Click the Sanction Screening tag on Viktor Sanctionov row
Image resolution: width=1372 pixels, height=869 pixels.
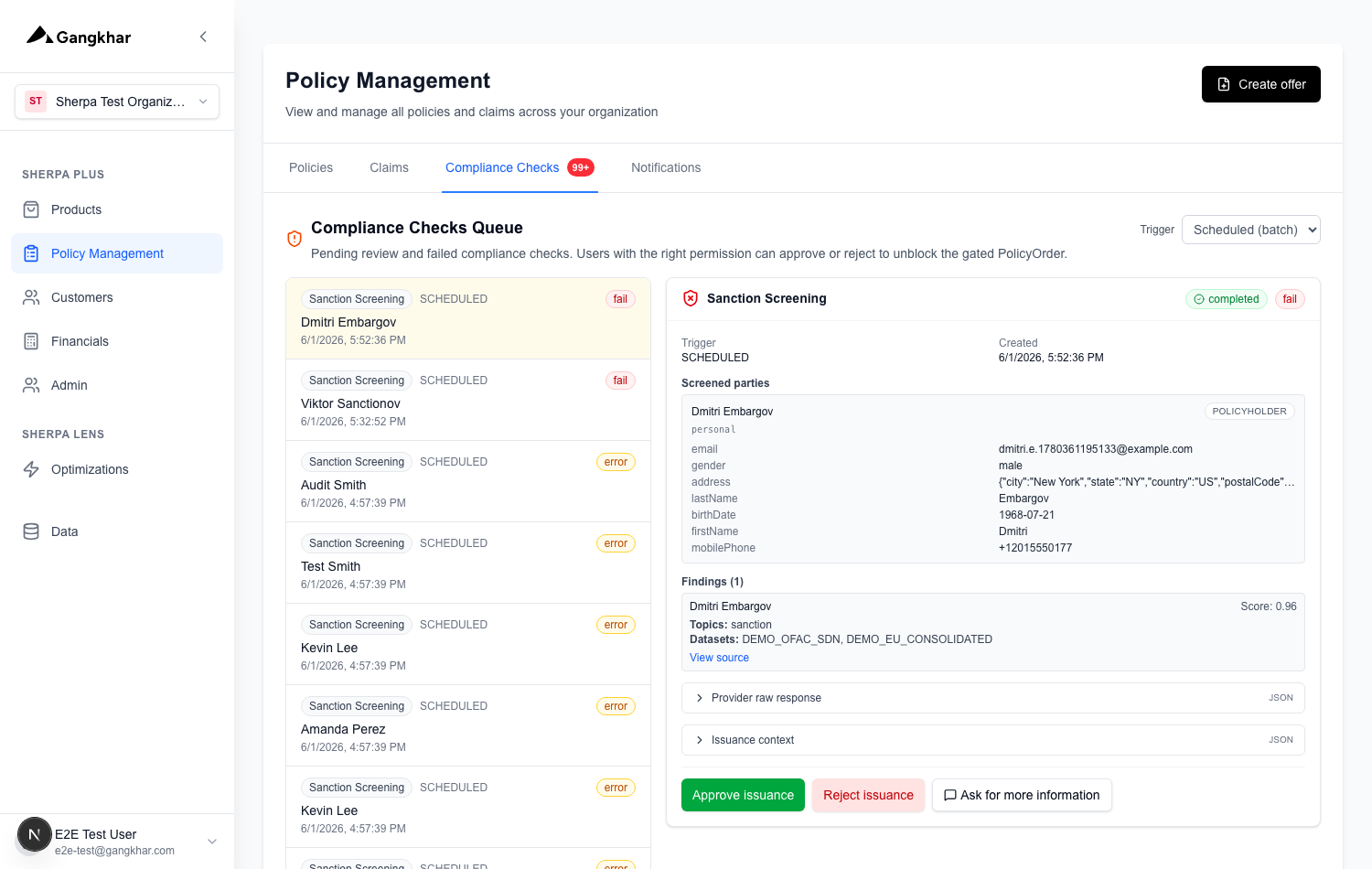[357, 381]
